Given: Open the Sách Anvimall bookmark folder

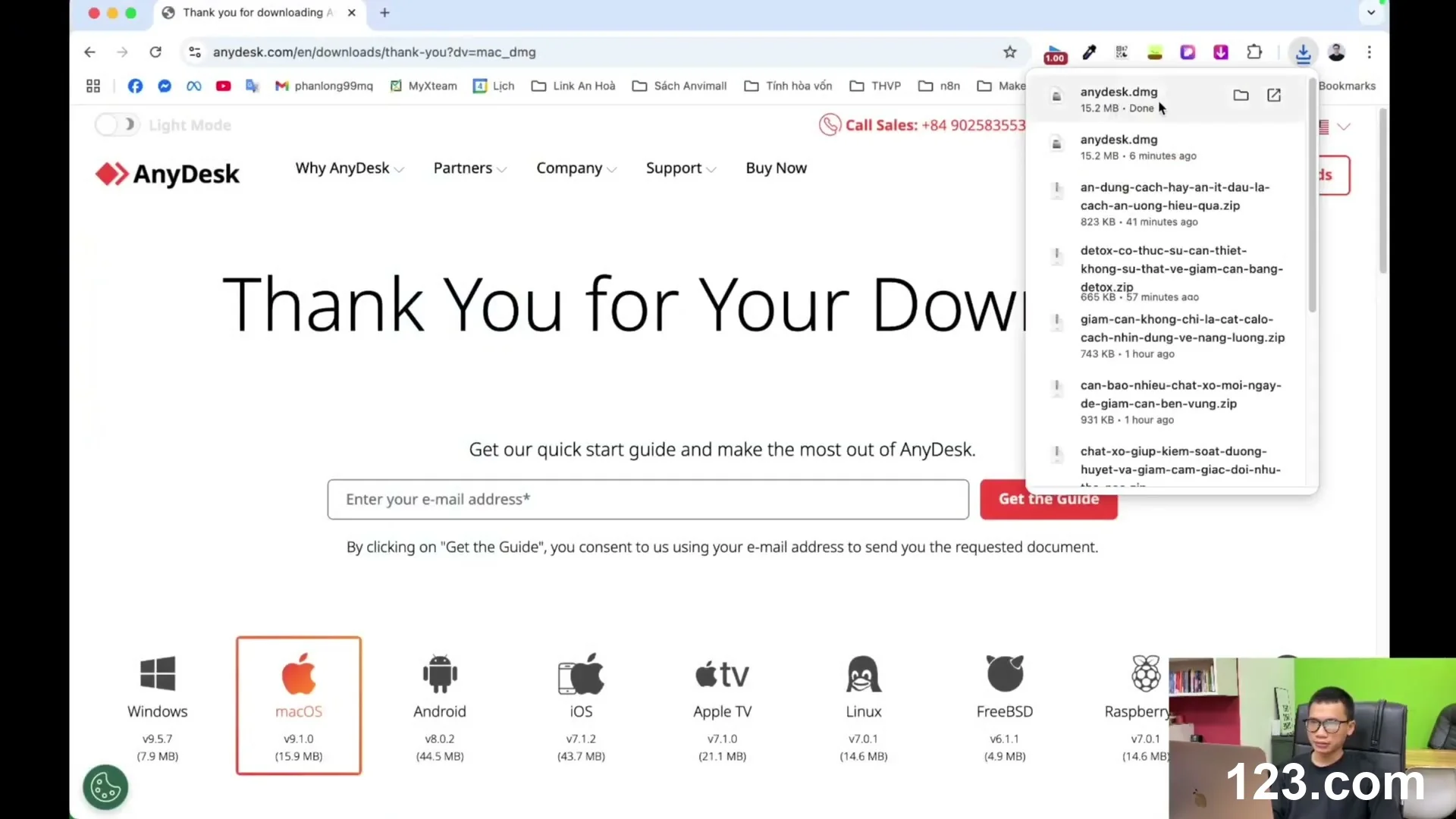Looking at the screenshot, I should click(x=679, y=86).
